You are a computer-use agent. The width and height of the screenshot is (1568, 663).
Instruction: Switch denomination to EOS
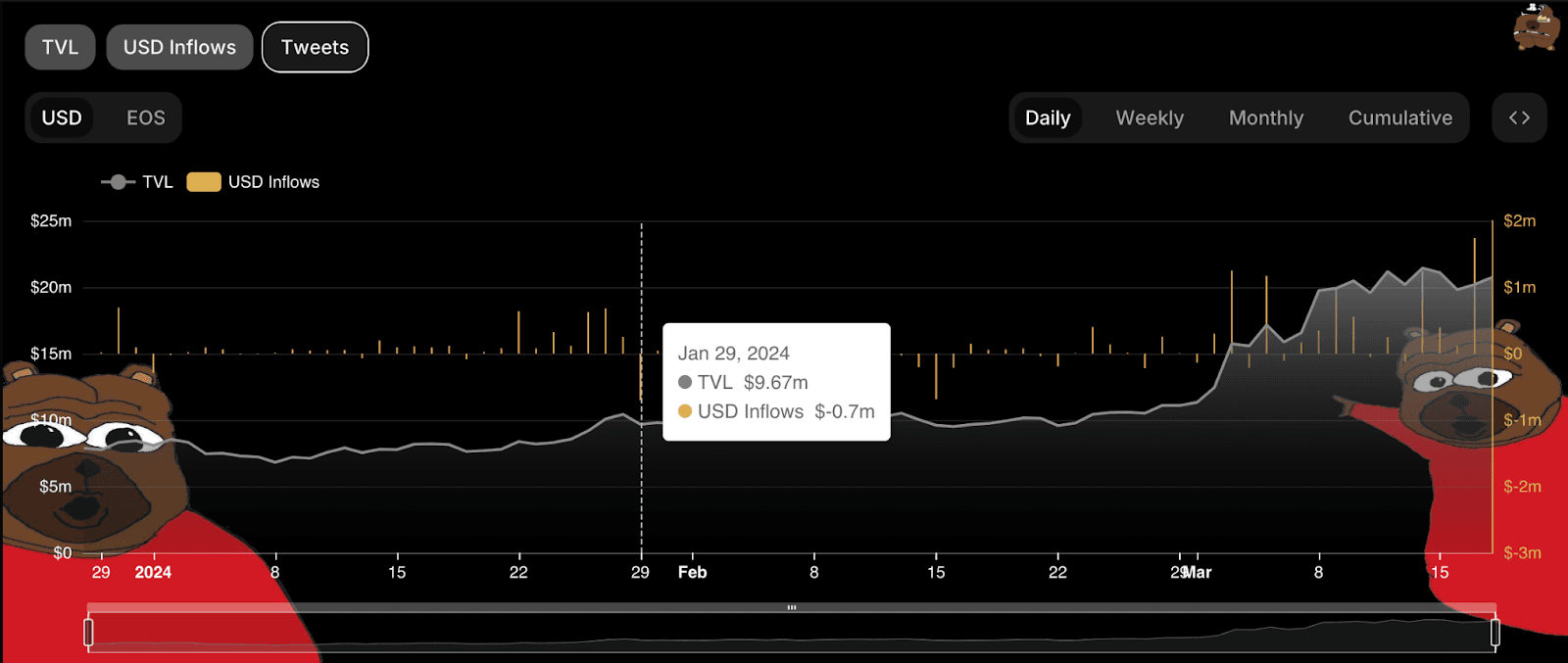coord(145,118)
